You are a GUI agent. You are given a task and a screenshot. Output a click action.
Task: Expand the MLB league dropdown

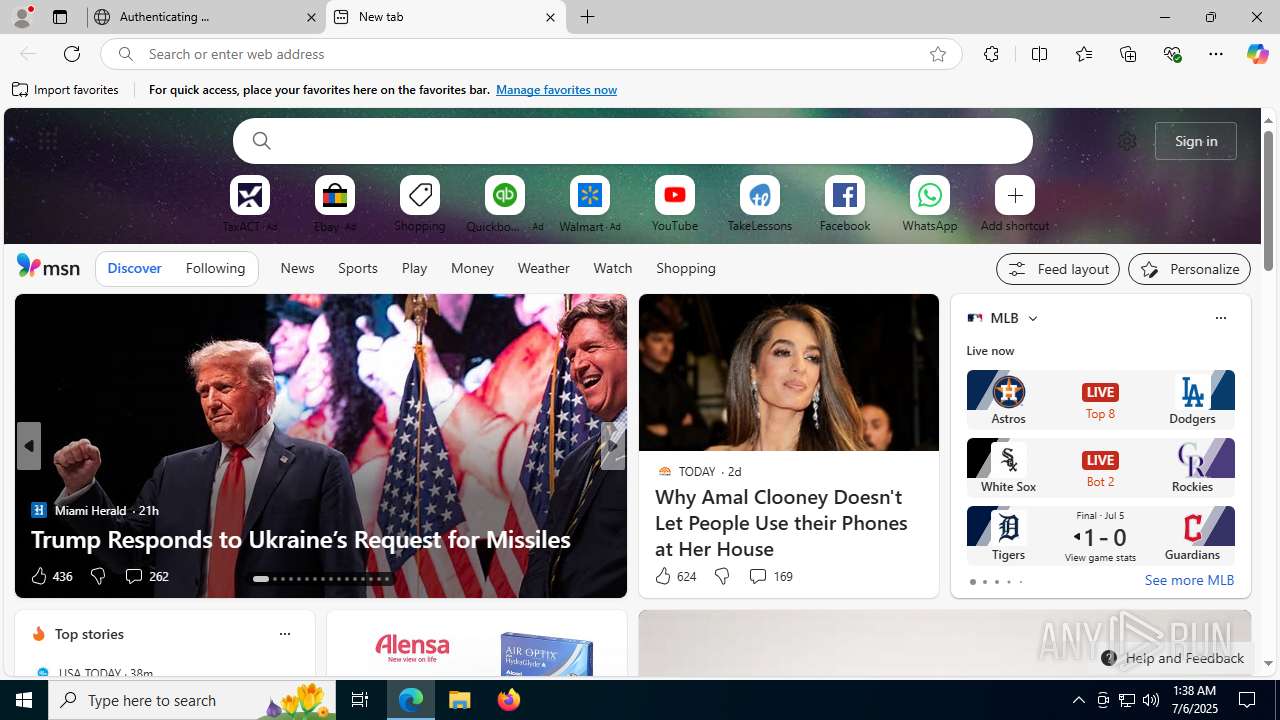[x=1032, y=318]
